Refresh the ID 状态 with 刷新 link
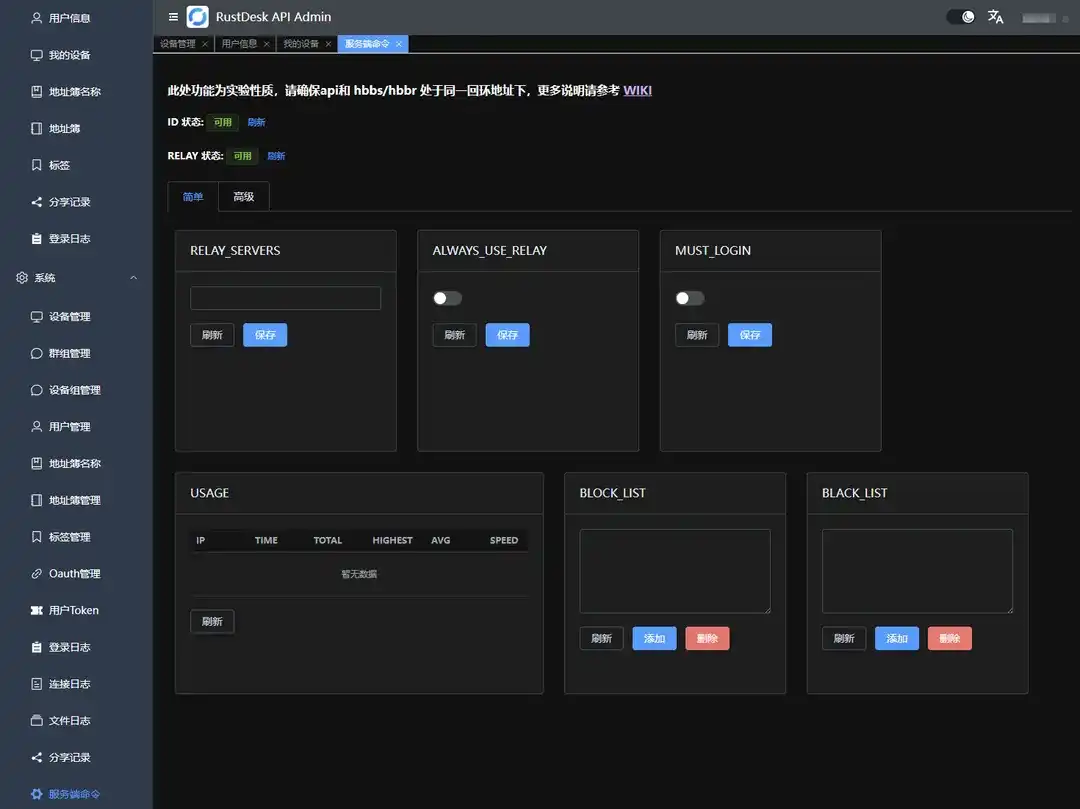This screenshot has width=1080, height=809. point(257,123)
